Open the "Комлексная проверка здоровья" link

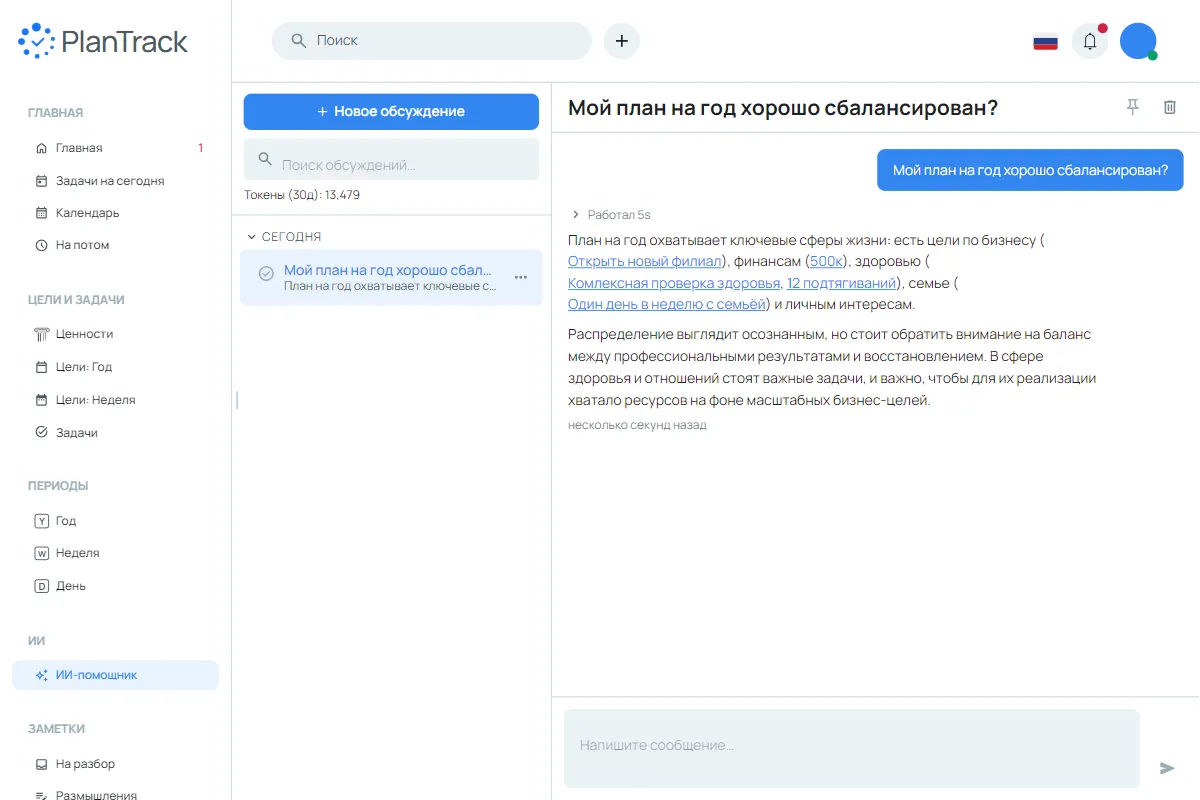tap(674, 283)
